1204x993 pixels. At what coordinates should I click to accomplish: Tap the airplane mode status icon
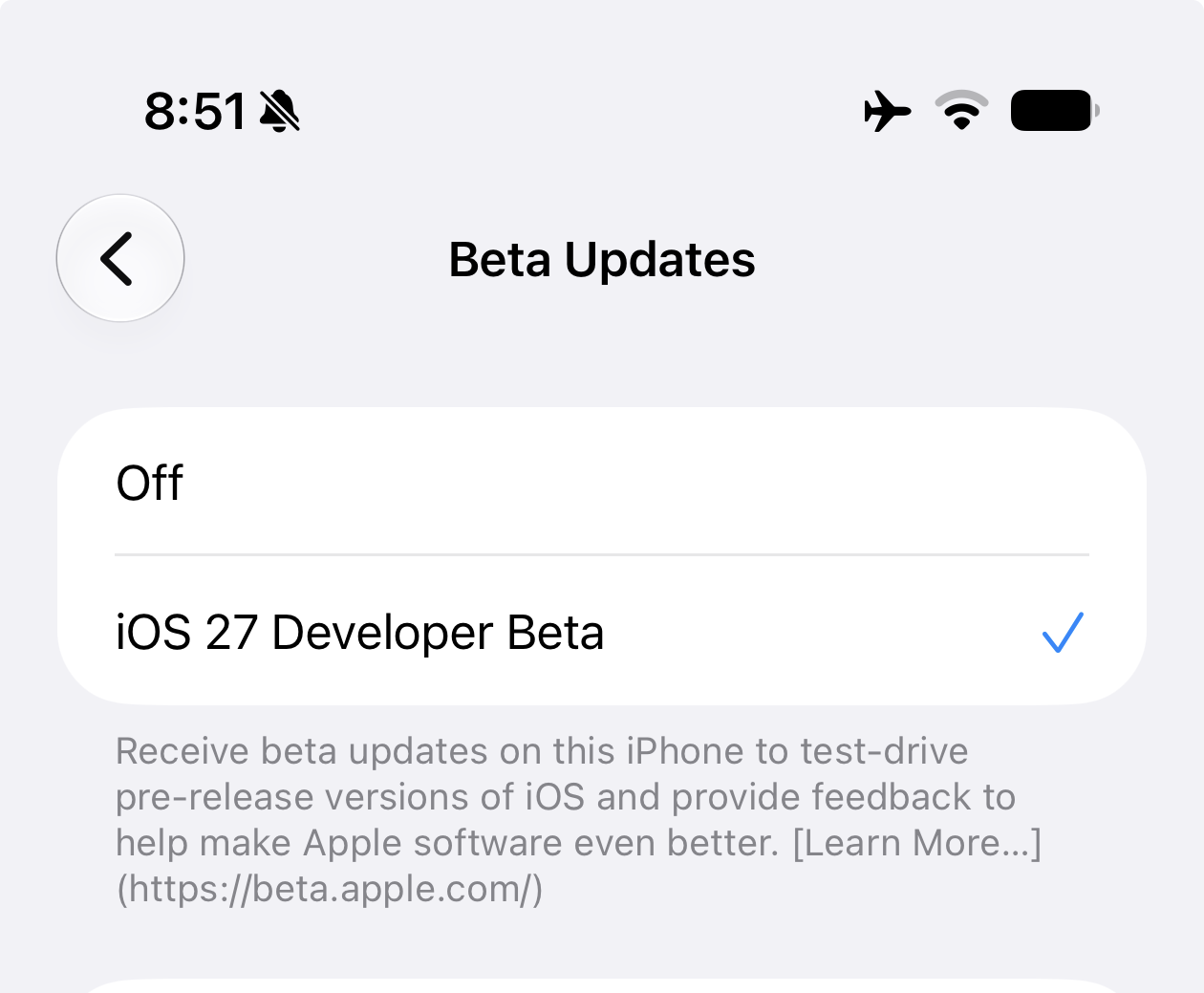click(887, 111)
